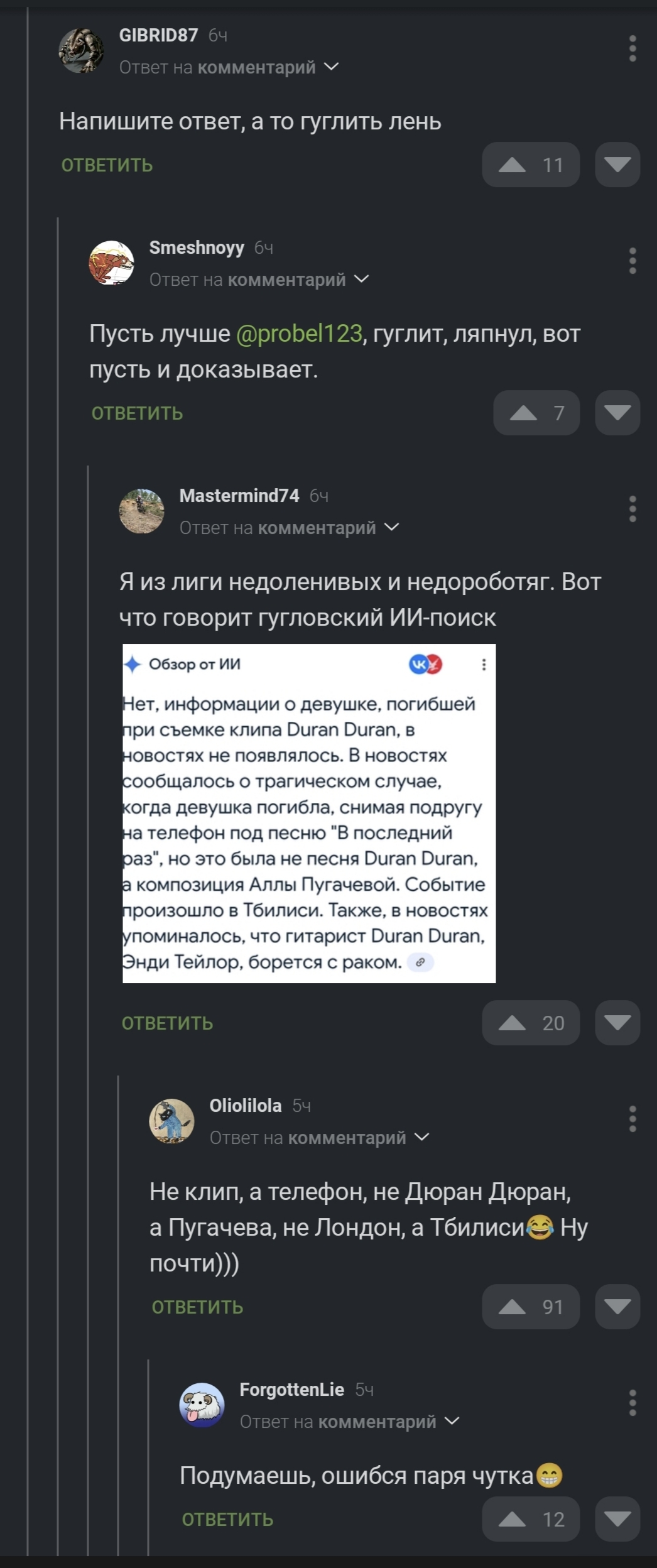Open three-dot menu on Smeshnoyy's comment

(633, 261)
